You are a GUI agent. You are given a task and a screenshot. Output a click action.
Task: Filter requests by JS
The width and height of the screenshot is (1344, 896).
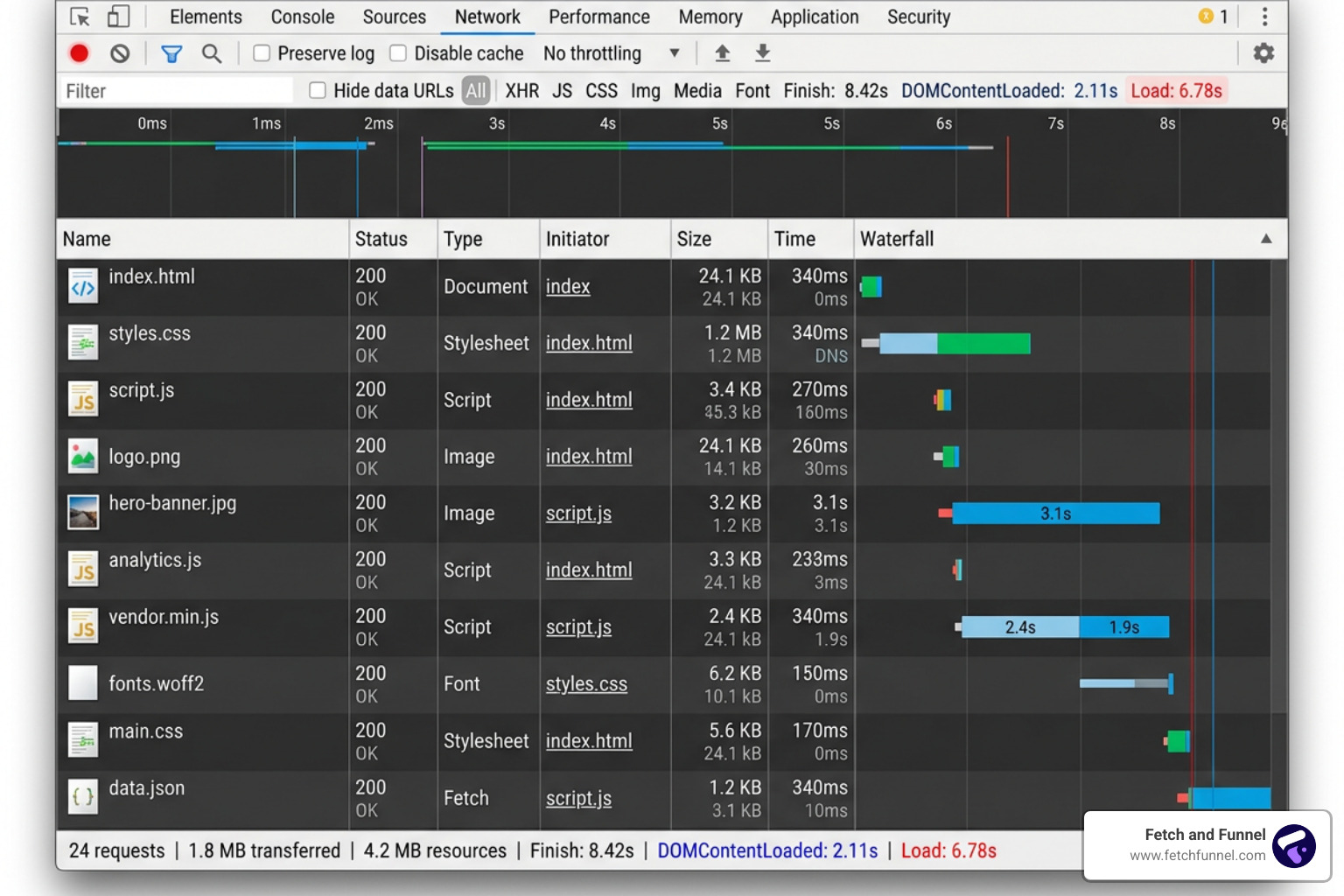pyautogui.click(x=563, y=91)
